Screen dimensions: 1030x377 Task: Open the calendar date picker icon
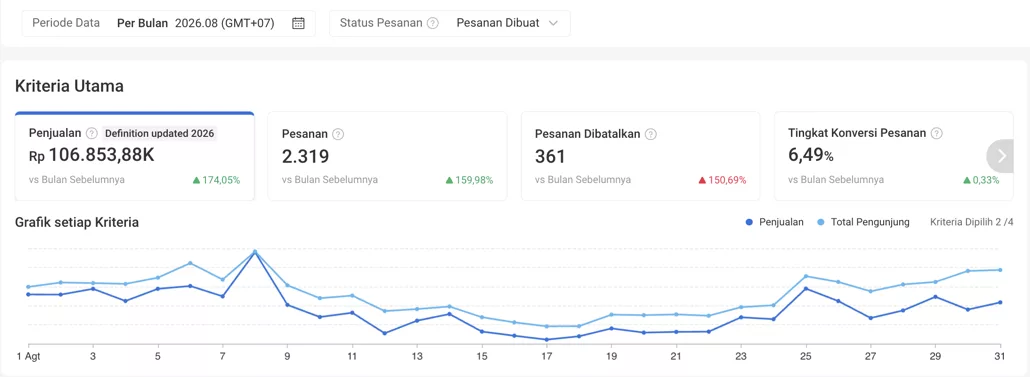click(298, 23)
